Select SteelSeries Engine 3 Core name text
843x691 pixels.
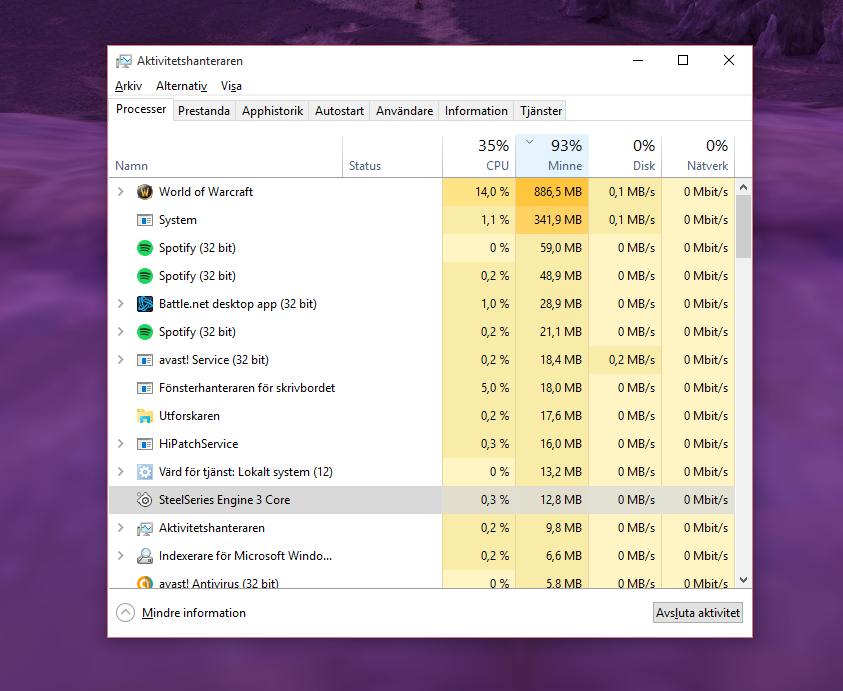click(224, 500)
